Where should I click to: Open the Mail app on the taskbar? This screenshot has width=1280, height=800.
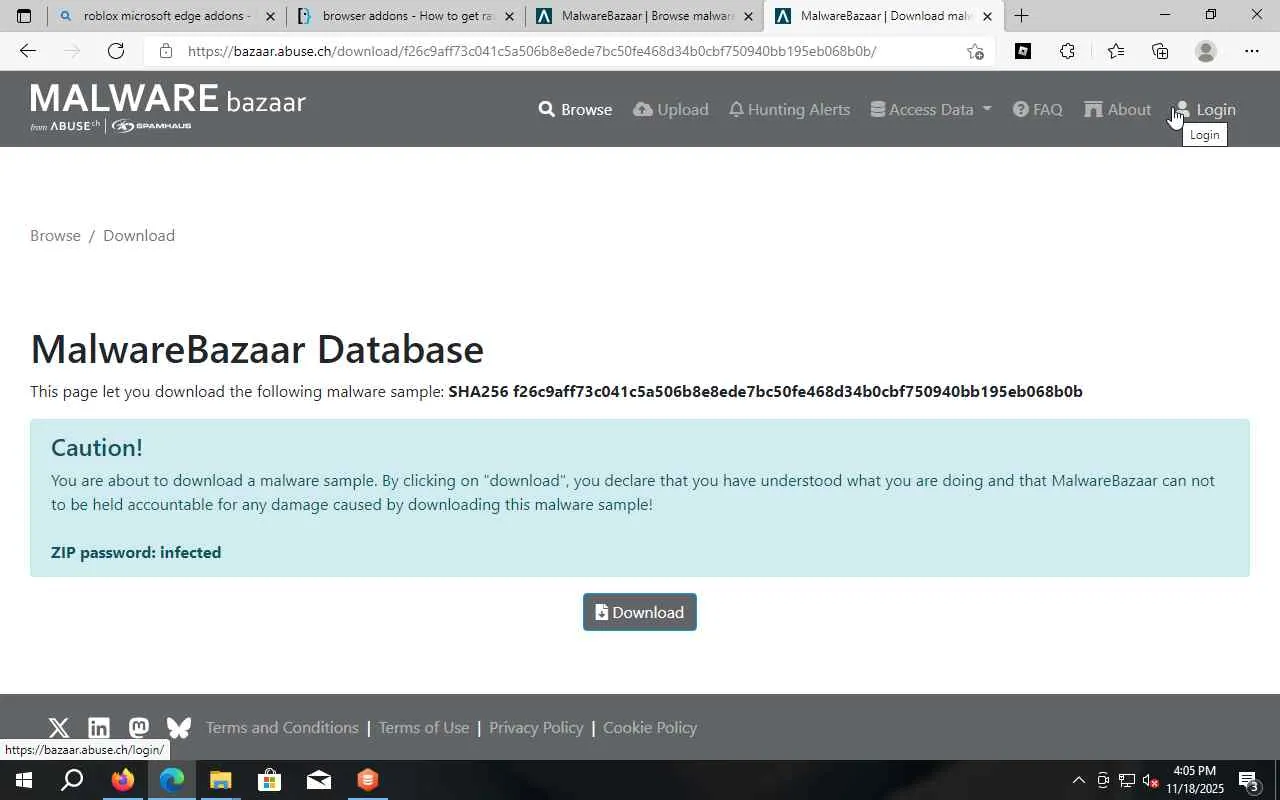tap(318, 780)
